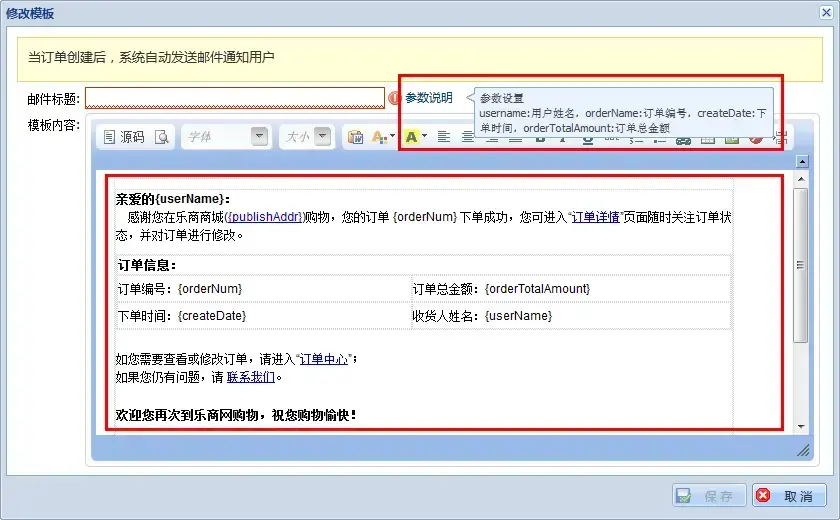Click the editor scrollbar down arrow
Viewport: 840px width, 520px height.
click(x=801, y=427)
